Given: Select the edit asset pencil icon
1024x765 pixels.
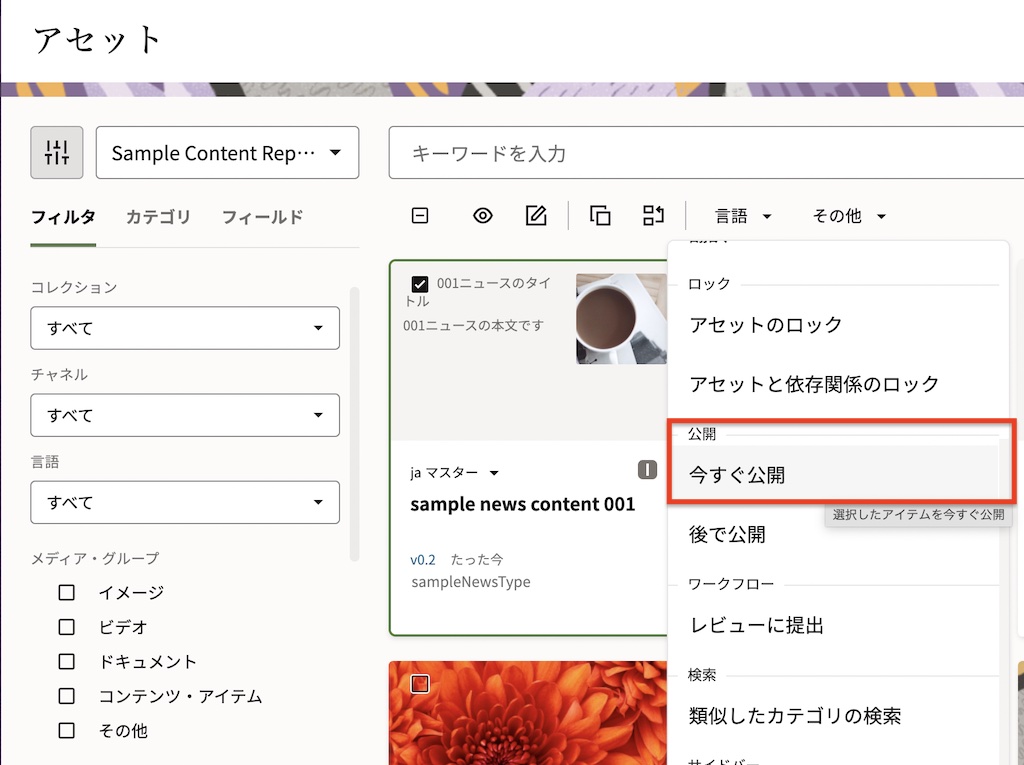Looking at the screenshot, I should tap(537, 215).
